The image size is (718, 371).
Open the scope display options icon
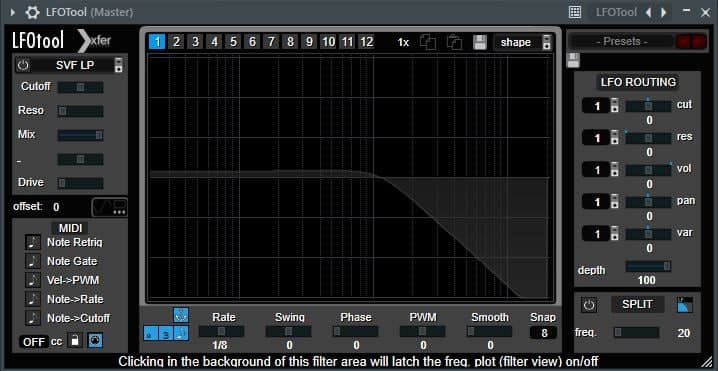(109, 207)
